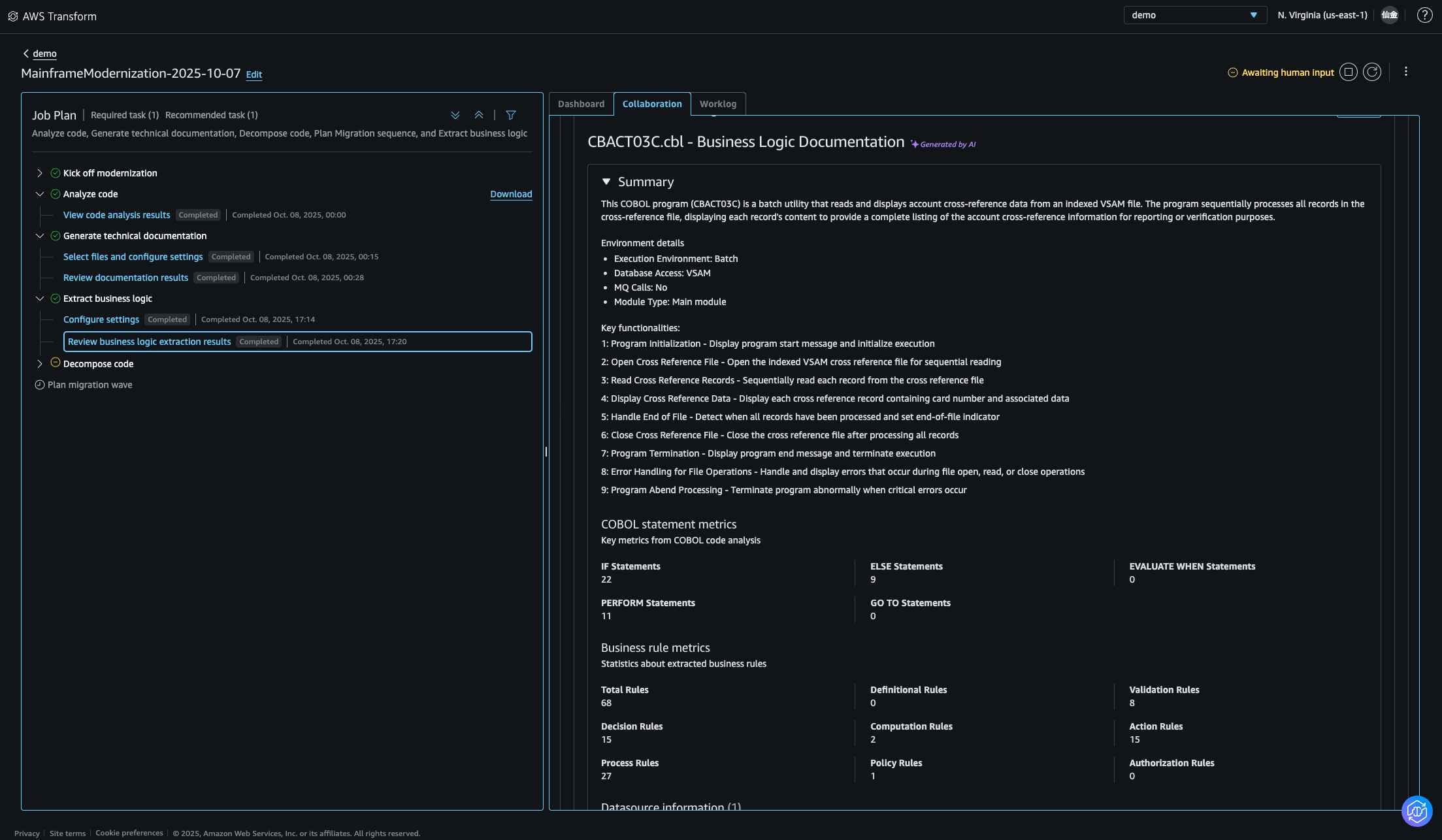Click the AWS Transform logo icon
The width and height of the screenshot is (1442, 840).
point(12,16)
